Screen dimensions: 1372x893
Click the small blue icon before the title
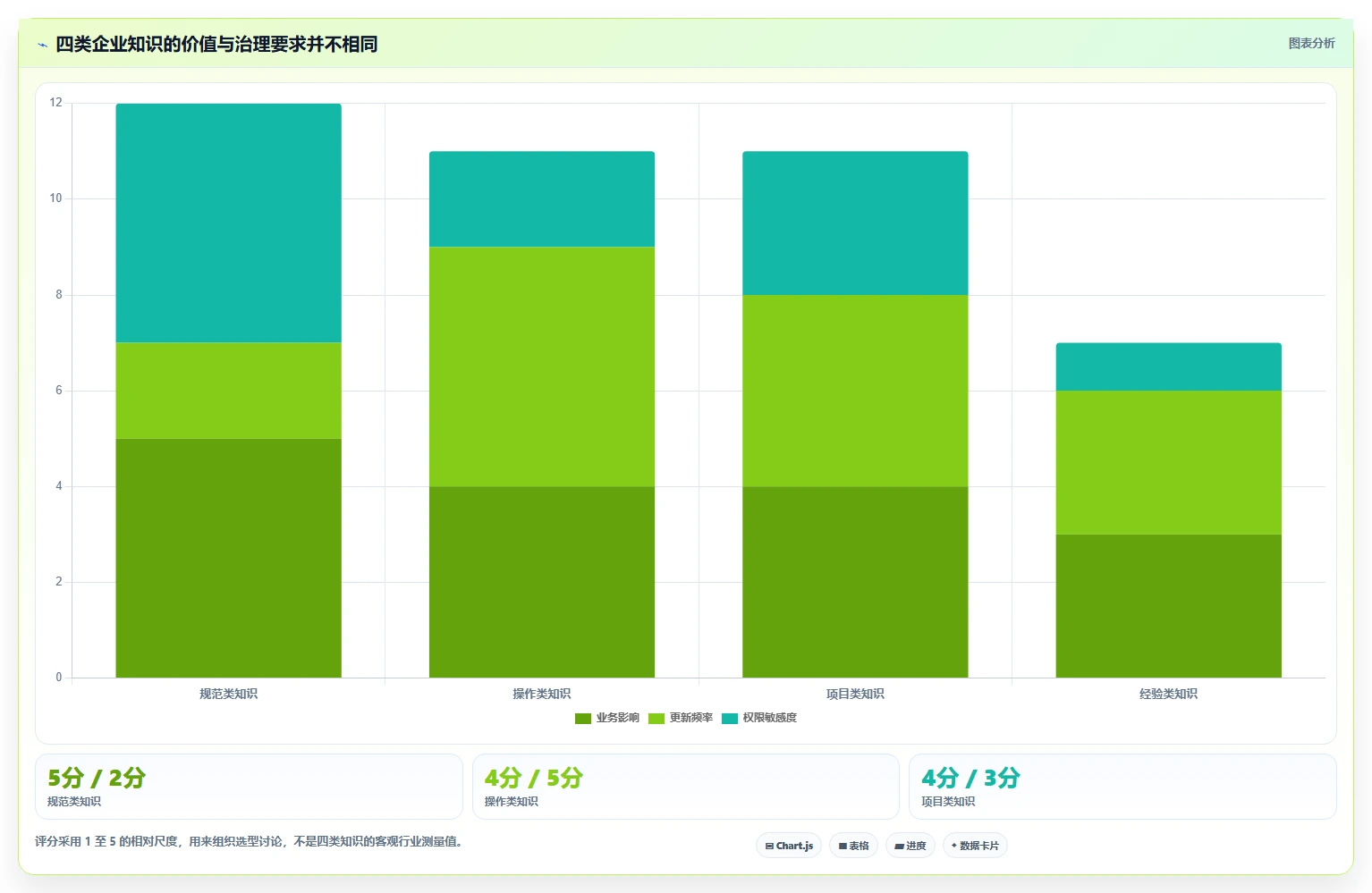pyautogui.click(x=42, y=45)
